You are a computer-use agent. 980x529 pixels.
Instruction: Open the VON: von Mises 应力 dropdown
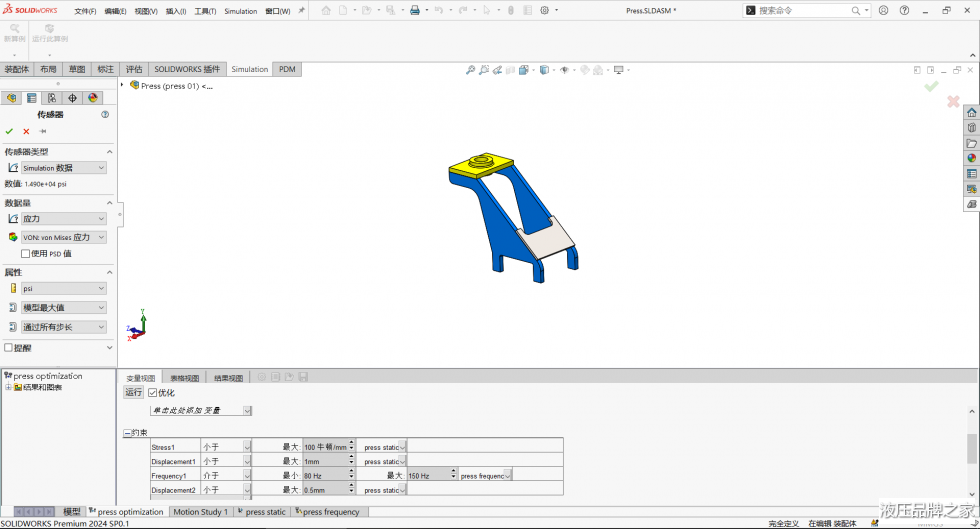tap(63, 238)
